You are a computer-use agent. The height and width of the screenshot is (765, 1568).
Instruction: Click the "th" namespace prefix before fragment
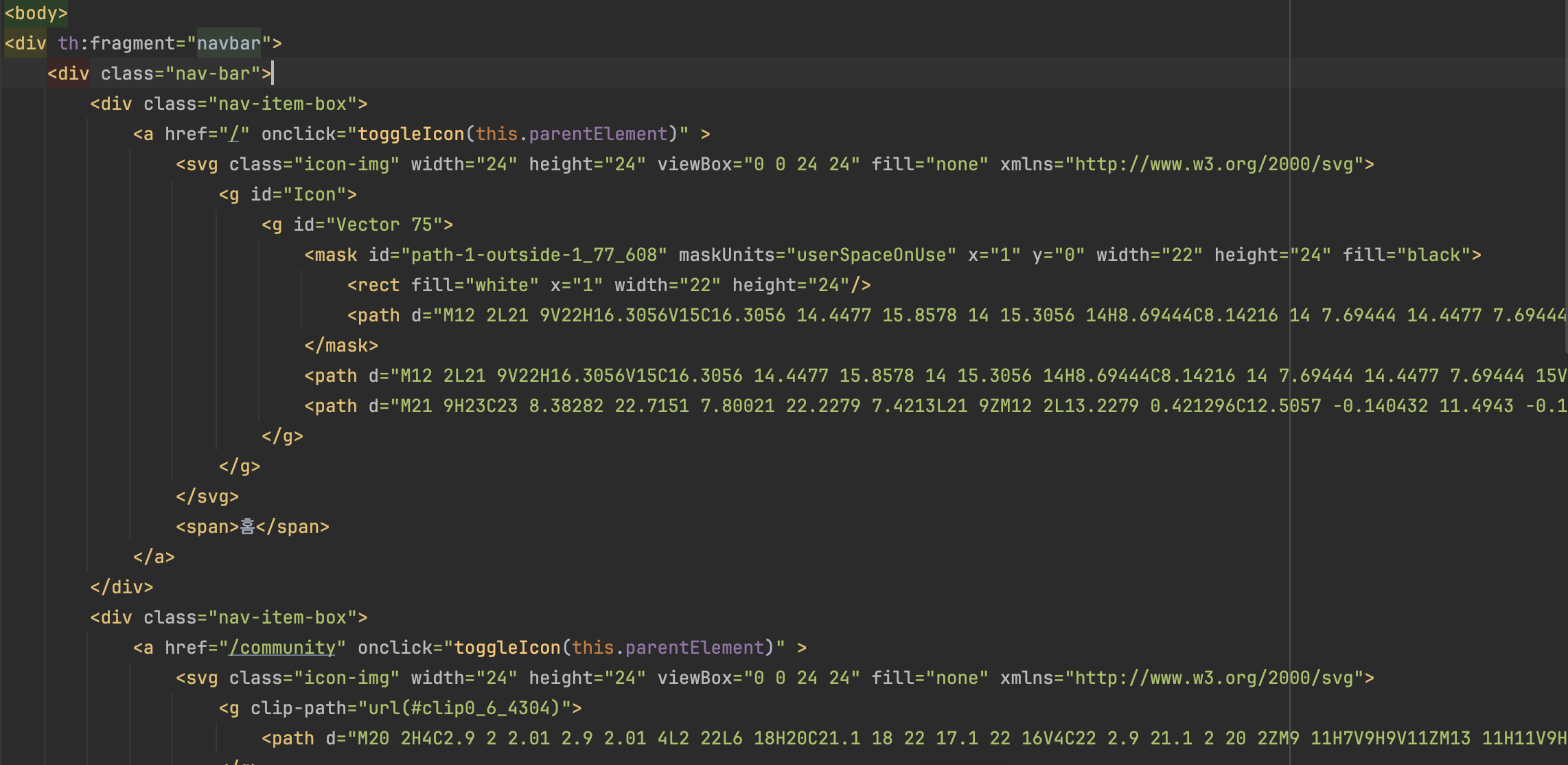pyautogui.click(x=67, y=43)
